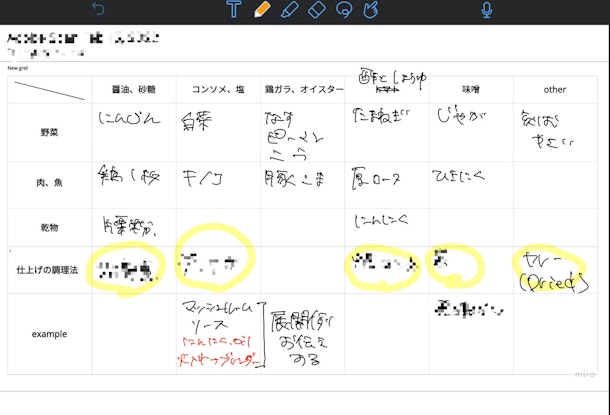
Task: Choose the Highlighter tool
Action: click(289, 10)
